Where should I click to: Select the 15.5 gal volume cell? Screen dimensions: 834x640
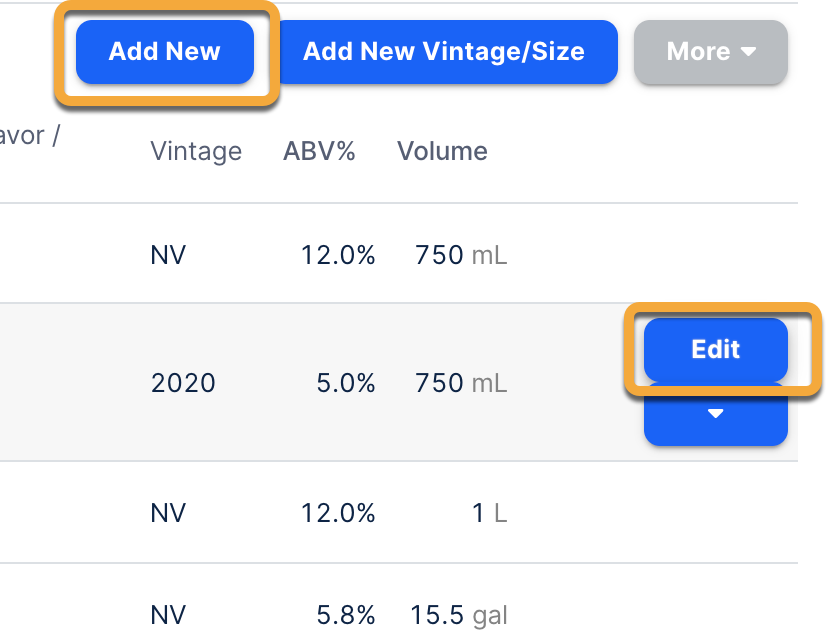tap(459, 616)
